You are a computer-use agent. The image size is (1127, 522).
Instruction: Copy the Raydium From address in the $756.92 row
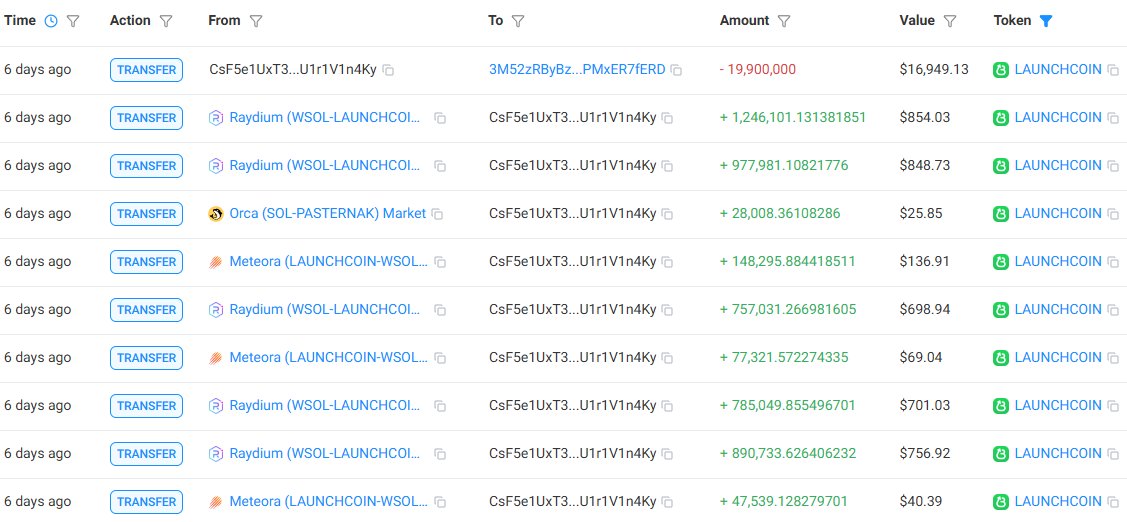point(440,454)
